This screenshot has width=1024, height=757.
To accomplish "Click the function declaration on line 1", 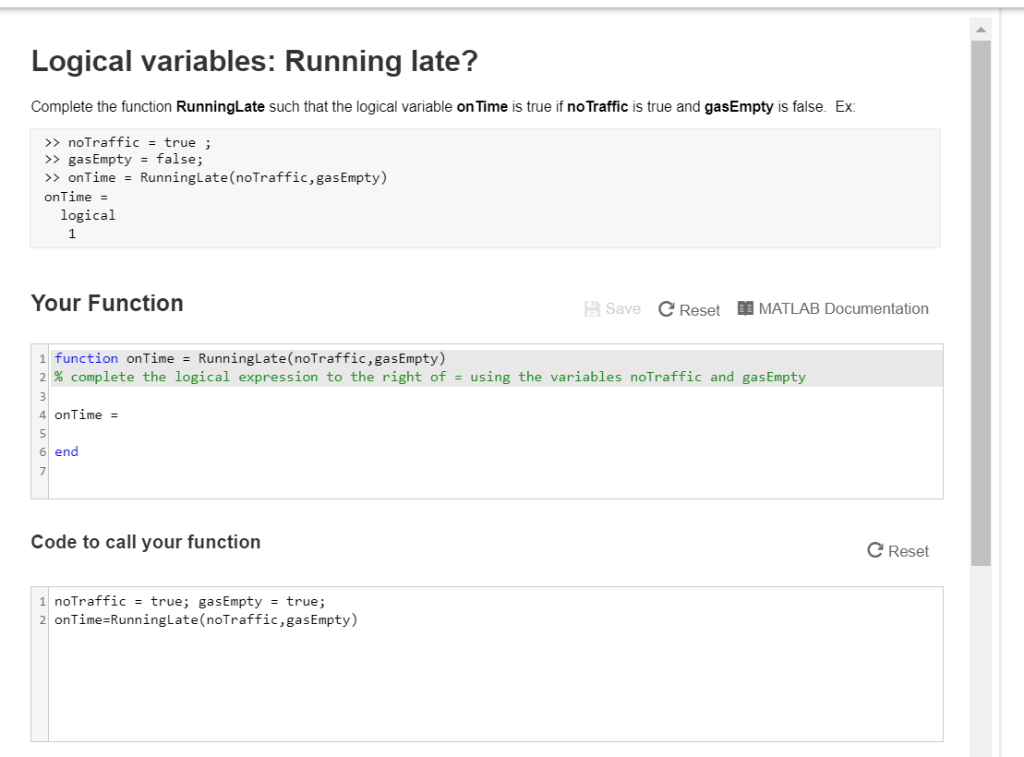I will pyautogui.click(x=250, y=358).
